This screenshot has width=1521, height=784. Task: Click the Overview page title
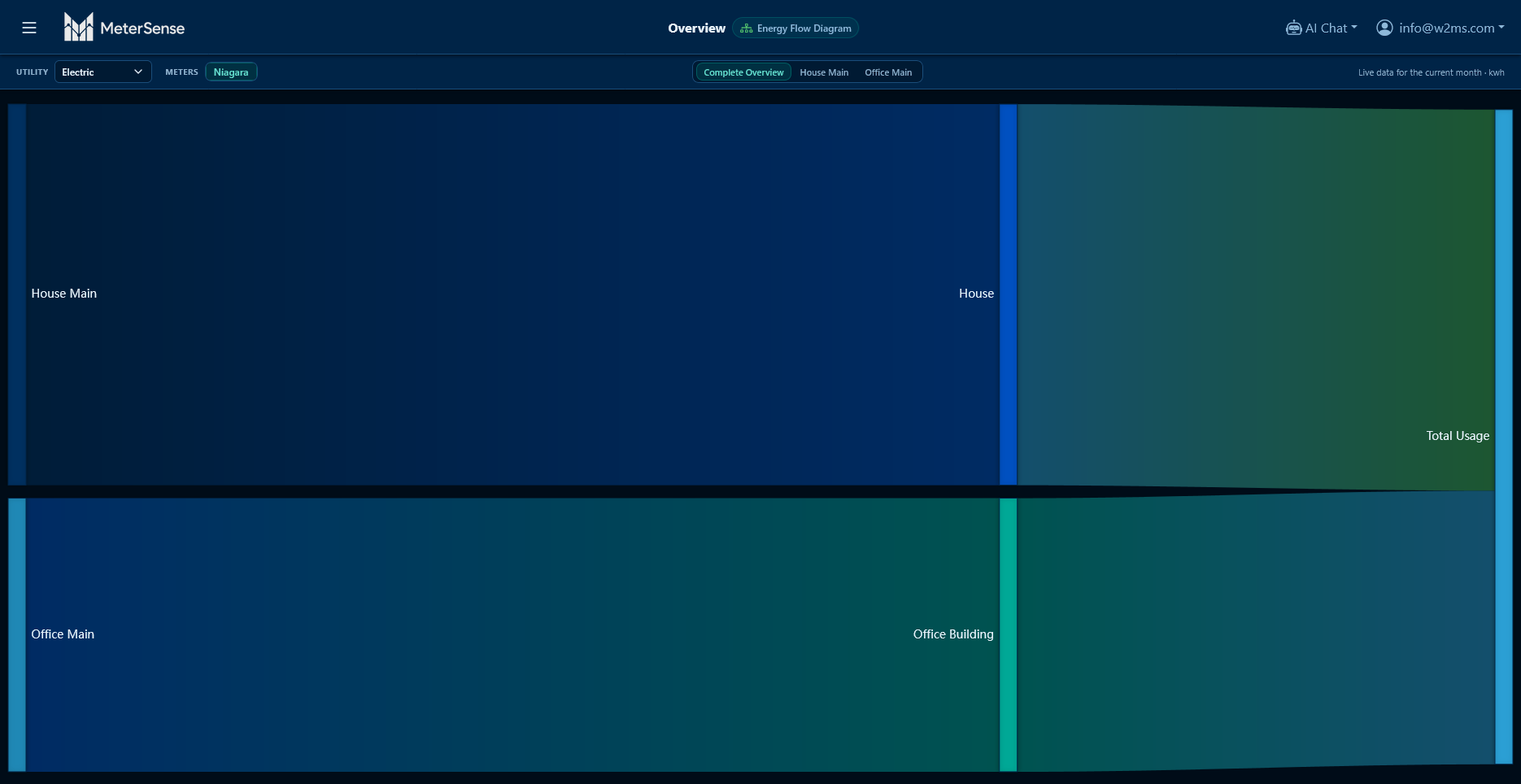[x=696, y=28]
